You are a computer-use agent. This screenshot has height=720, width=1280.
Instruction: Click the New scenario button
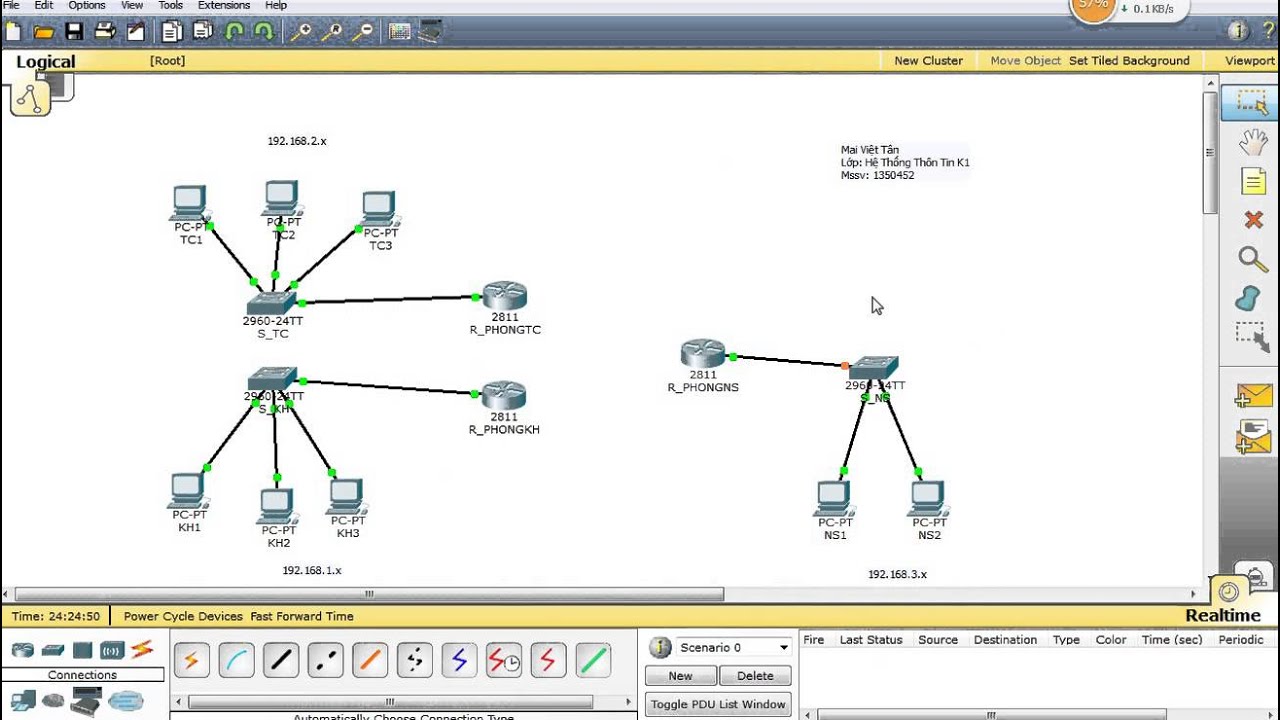click(x=680, y=676)
